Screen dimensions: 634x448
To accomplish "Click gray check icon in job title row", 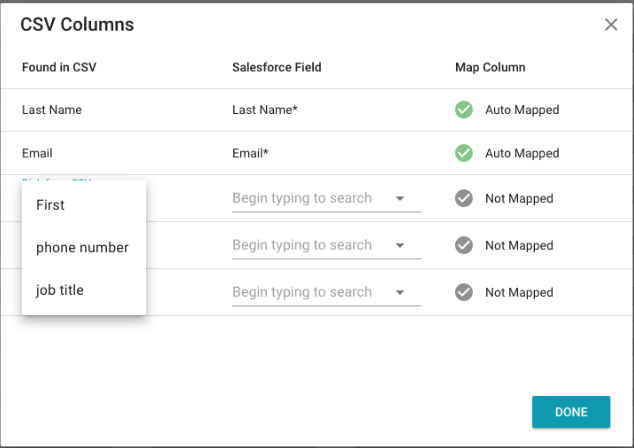I will [464, 292].
